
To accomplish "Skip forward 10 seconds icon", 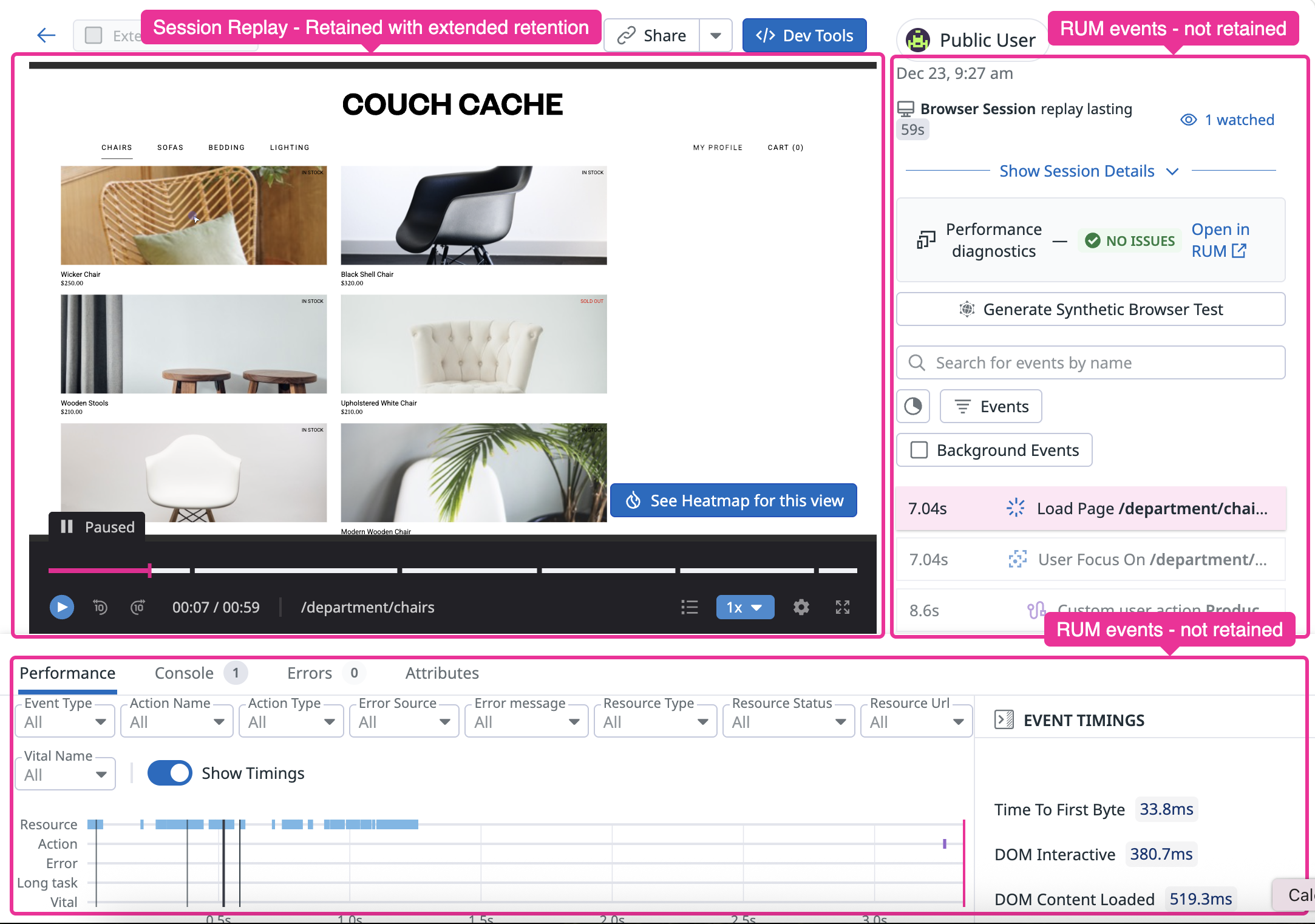I will click(138, 607).
